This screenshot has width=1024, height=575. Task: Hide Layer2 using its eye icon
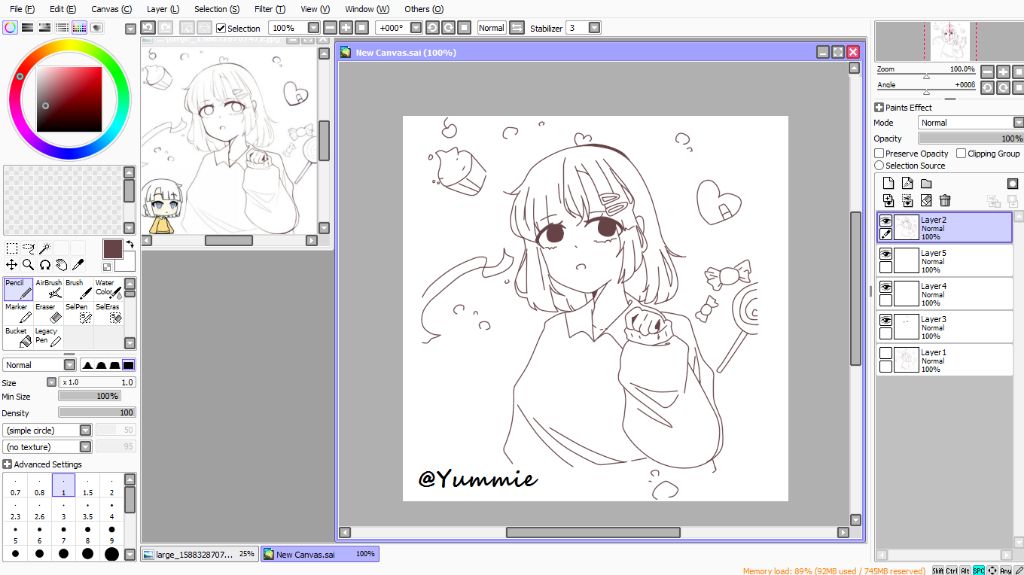click(x=886, y=221)
